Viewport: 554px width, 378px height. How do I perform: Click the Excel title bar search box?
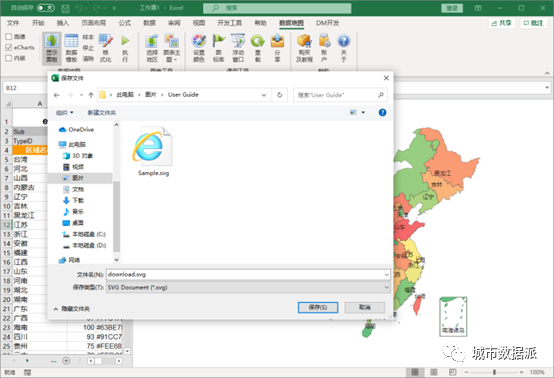pos(277,8)
